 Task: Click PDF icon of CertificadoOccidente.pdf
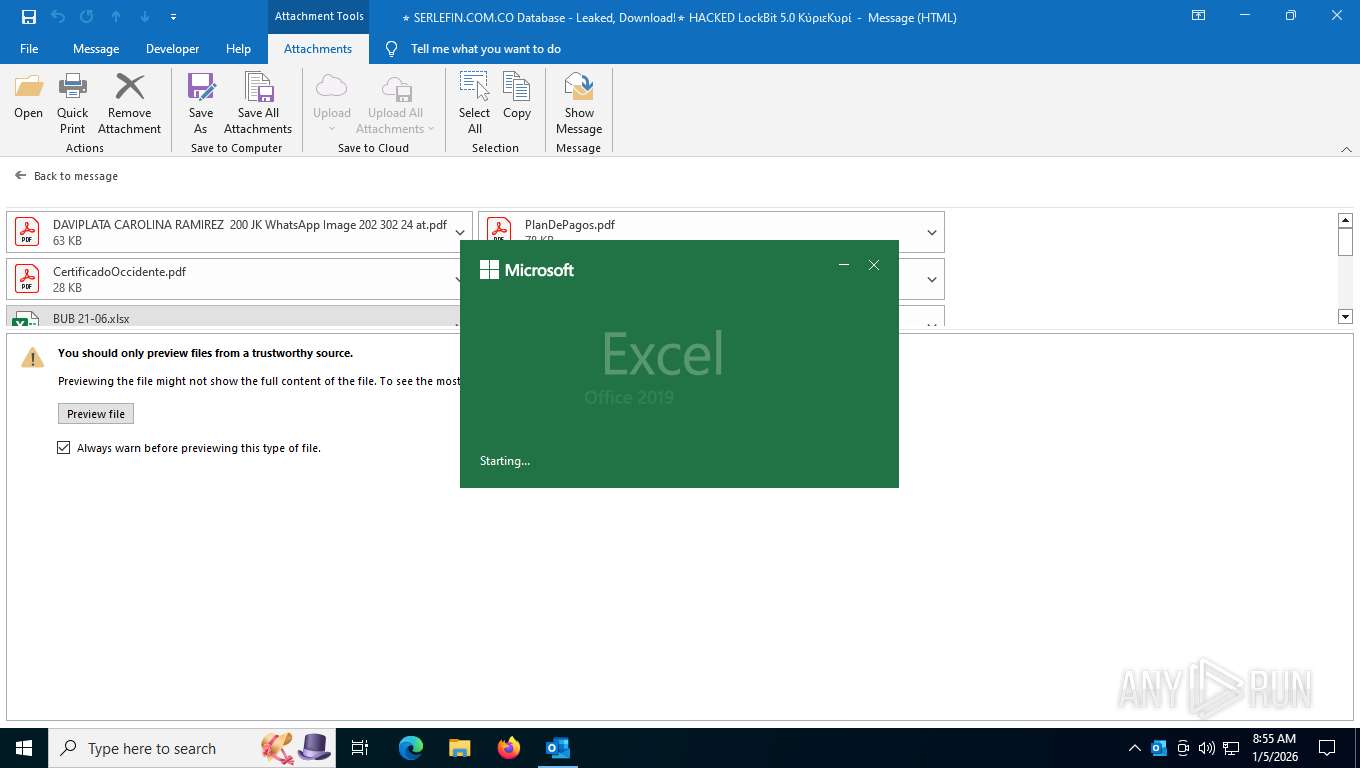tap(27, 279)
